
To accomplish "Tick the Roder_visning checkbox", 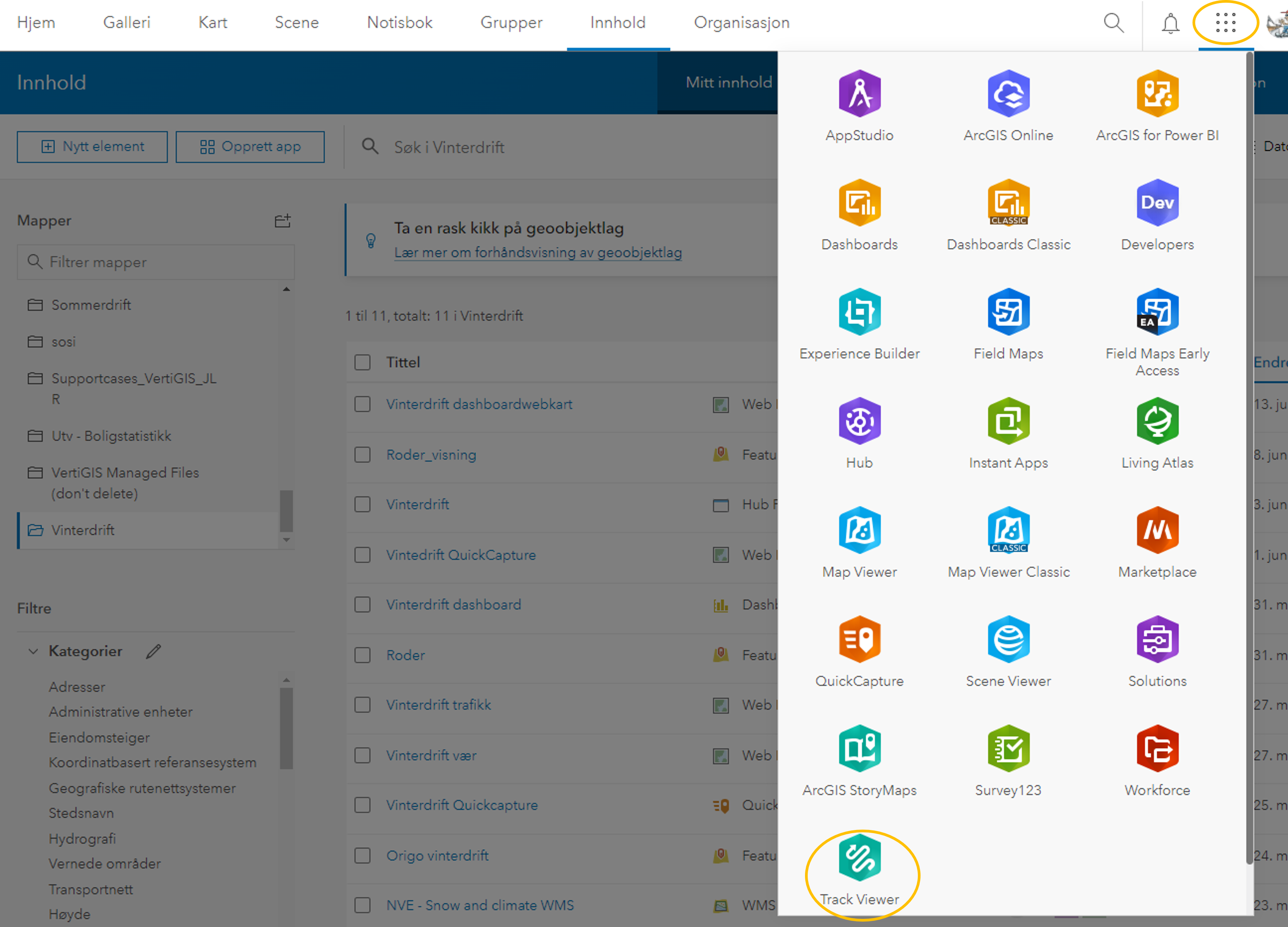I will tap(362, 455).
